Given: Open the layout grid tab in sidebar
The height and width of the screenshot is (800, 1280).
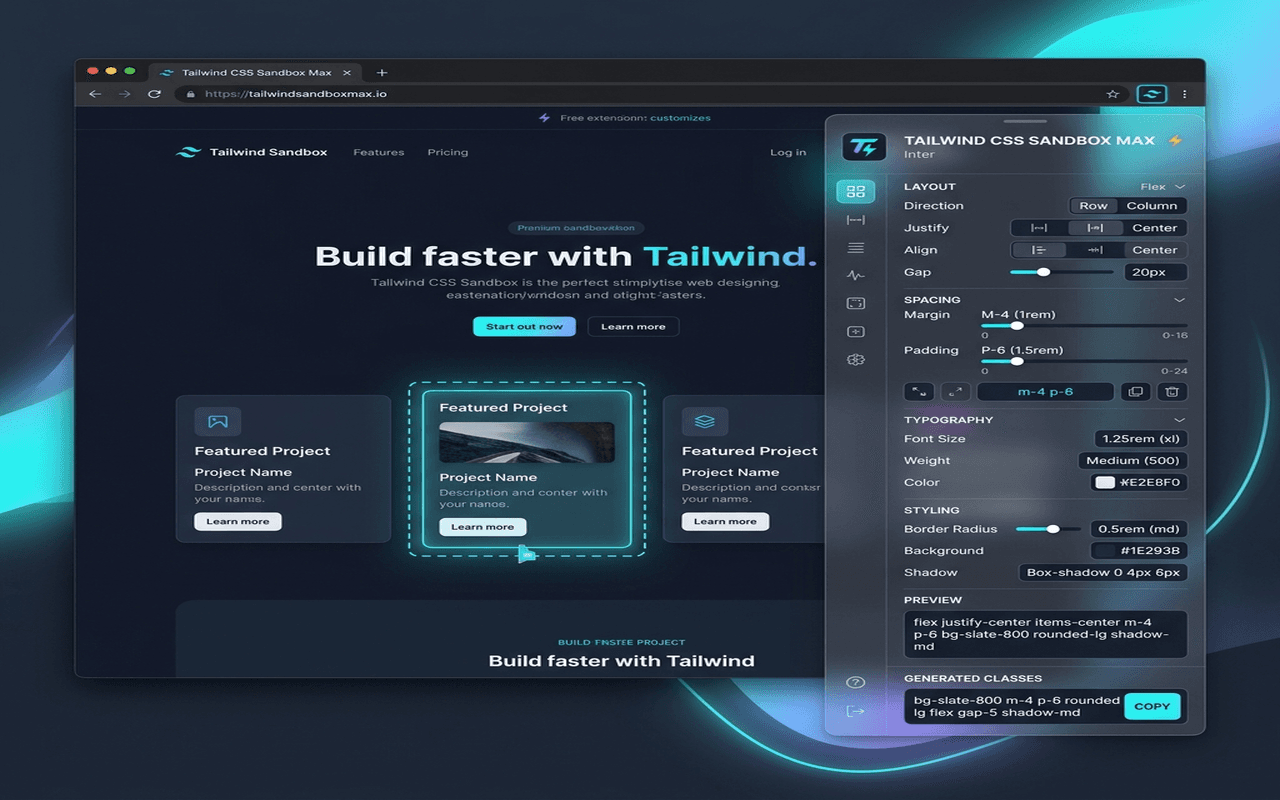Looking at the screenshot, I should click(x=855, y=191).
